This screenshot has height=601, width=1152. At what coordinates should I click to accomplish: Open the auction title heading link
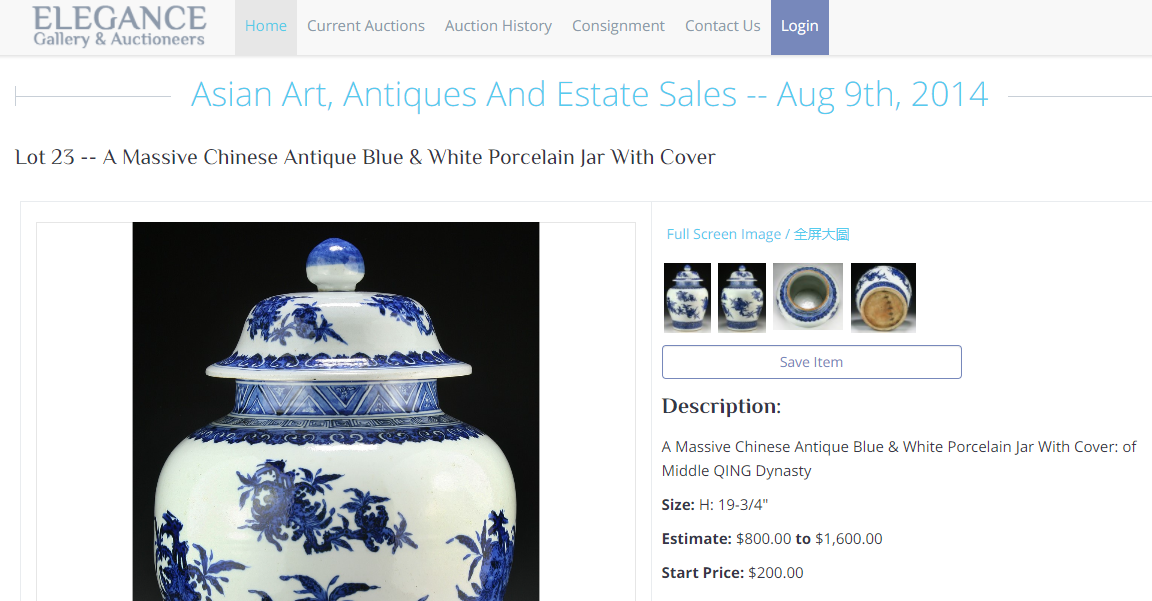click(x=589, y=95)
